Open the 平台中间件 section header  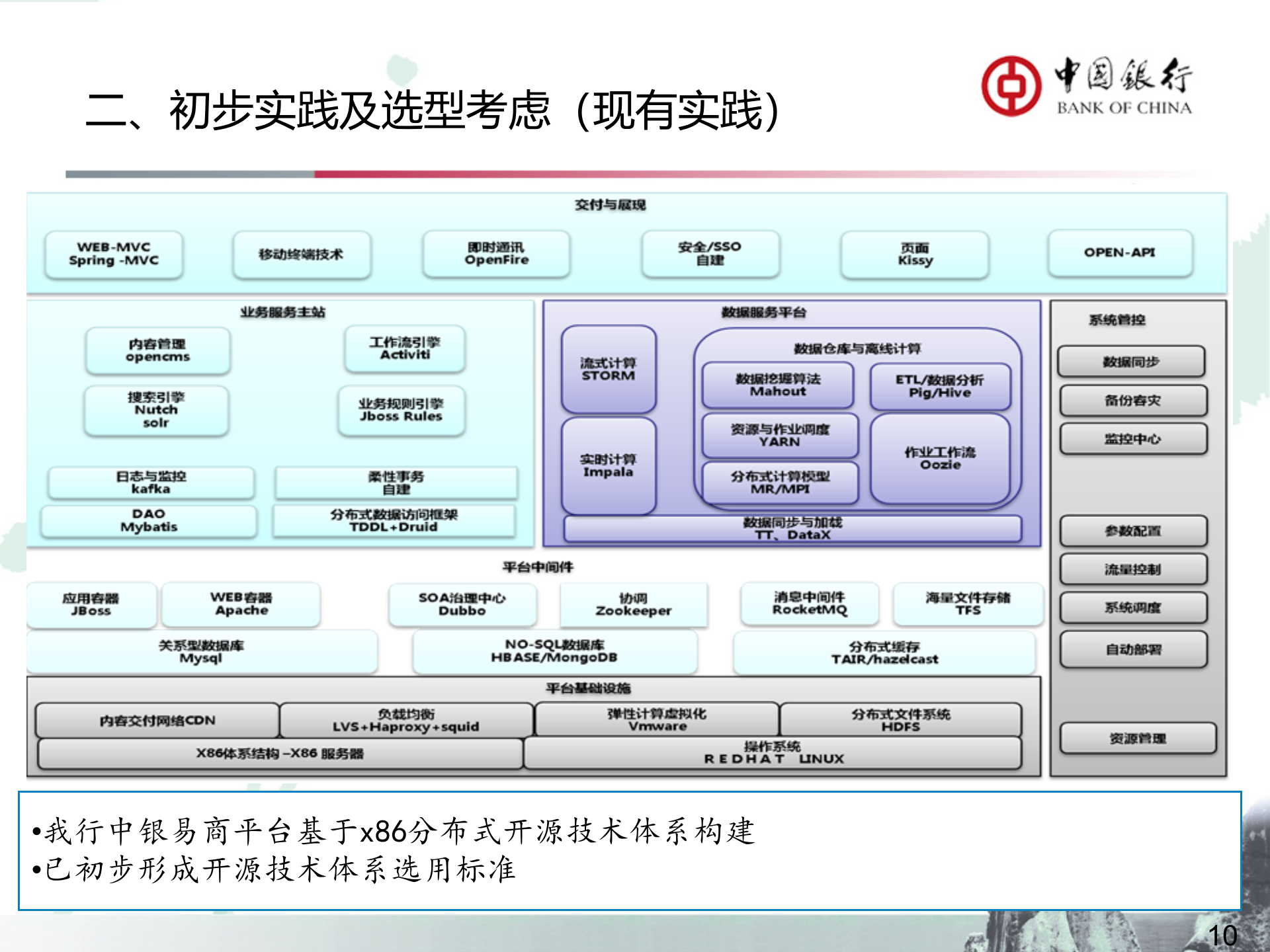click(537, 567)
